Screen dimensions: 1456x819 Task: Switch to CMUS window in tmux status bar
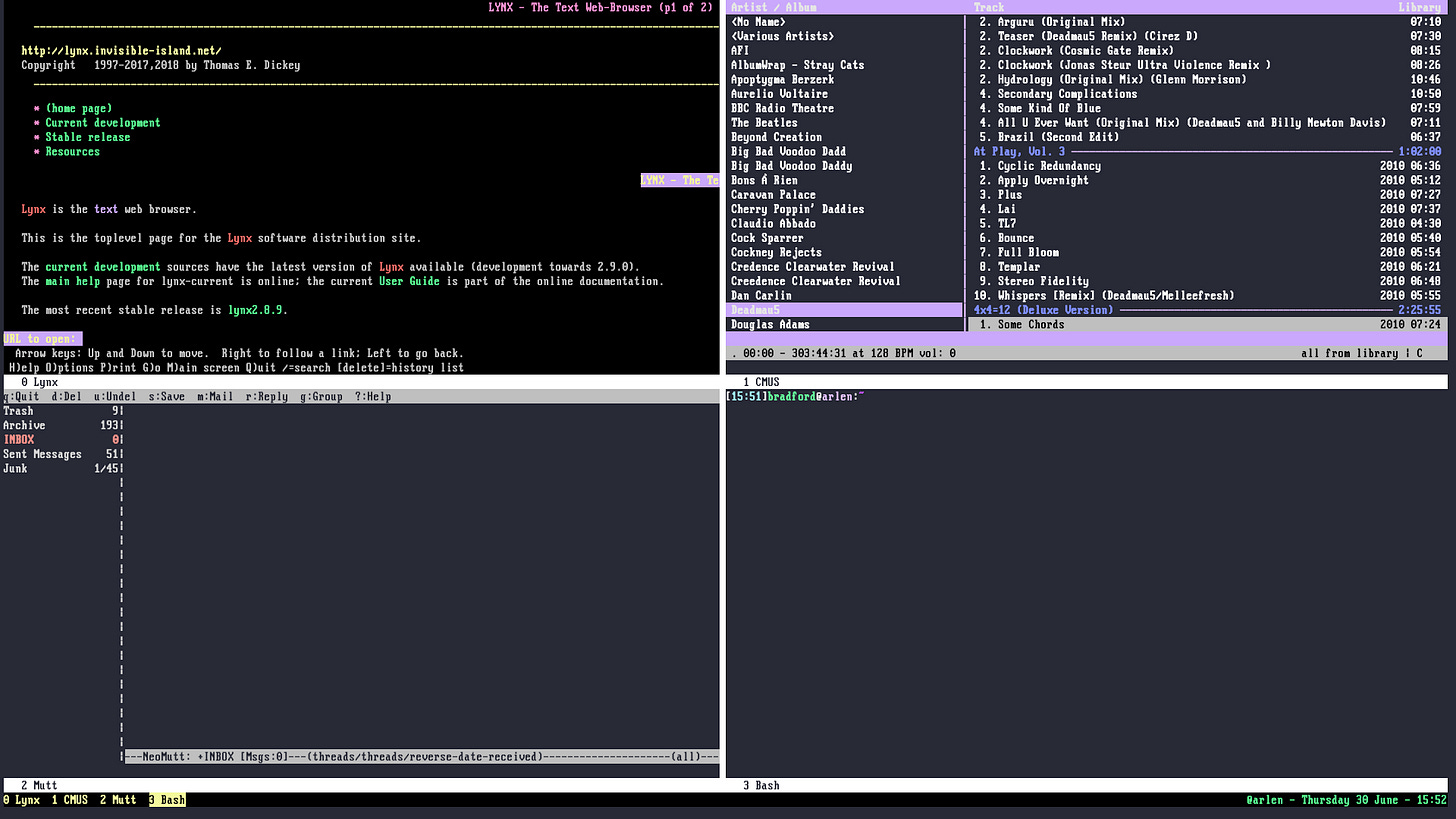[x=70, y=800]
